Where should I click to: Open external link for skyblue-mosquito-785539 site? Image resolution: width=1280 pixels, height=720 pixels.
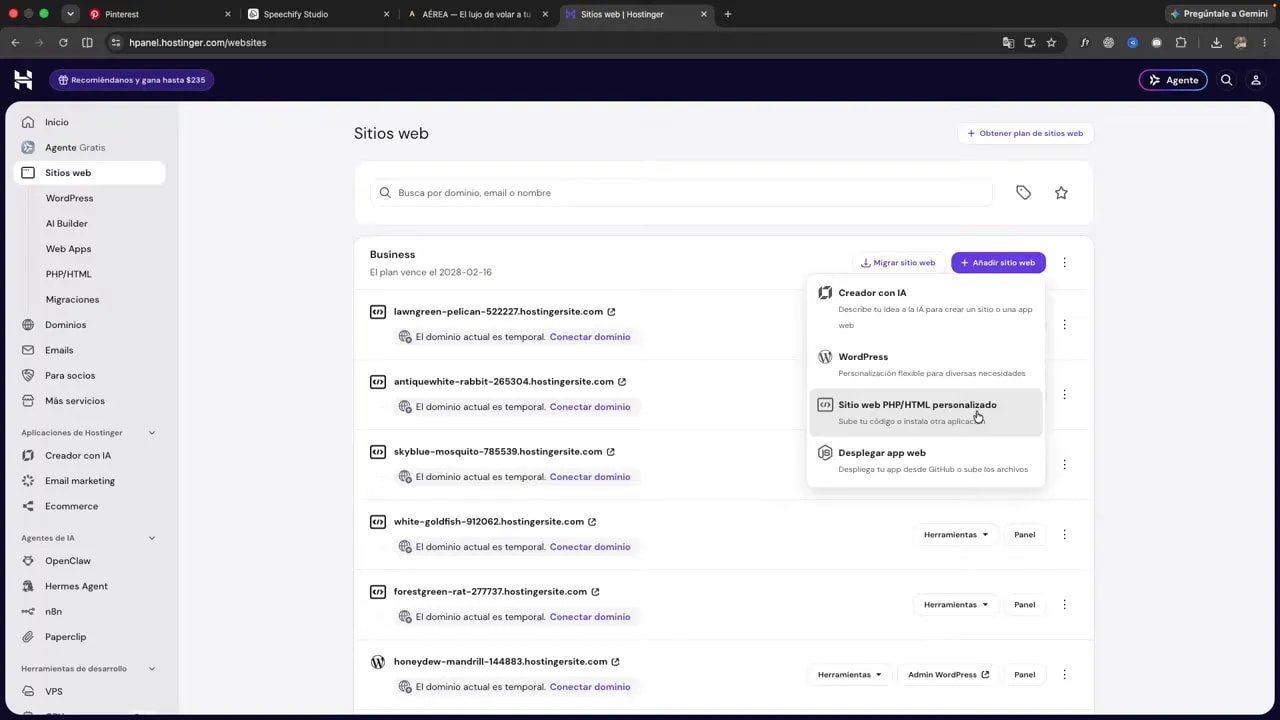[x=610, y=452]
